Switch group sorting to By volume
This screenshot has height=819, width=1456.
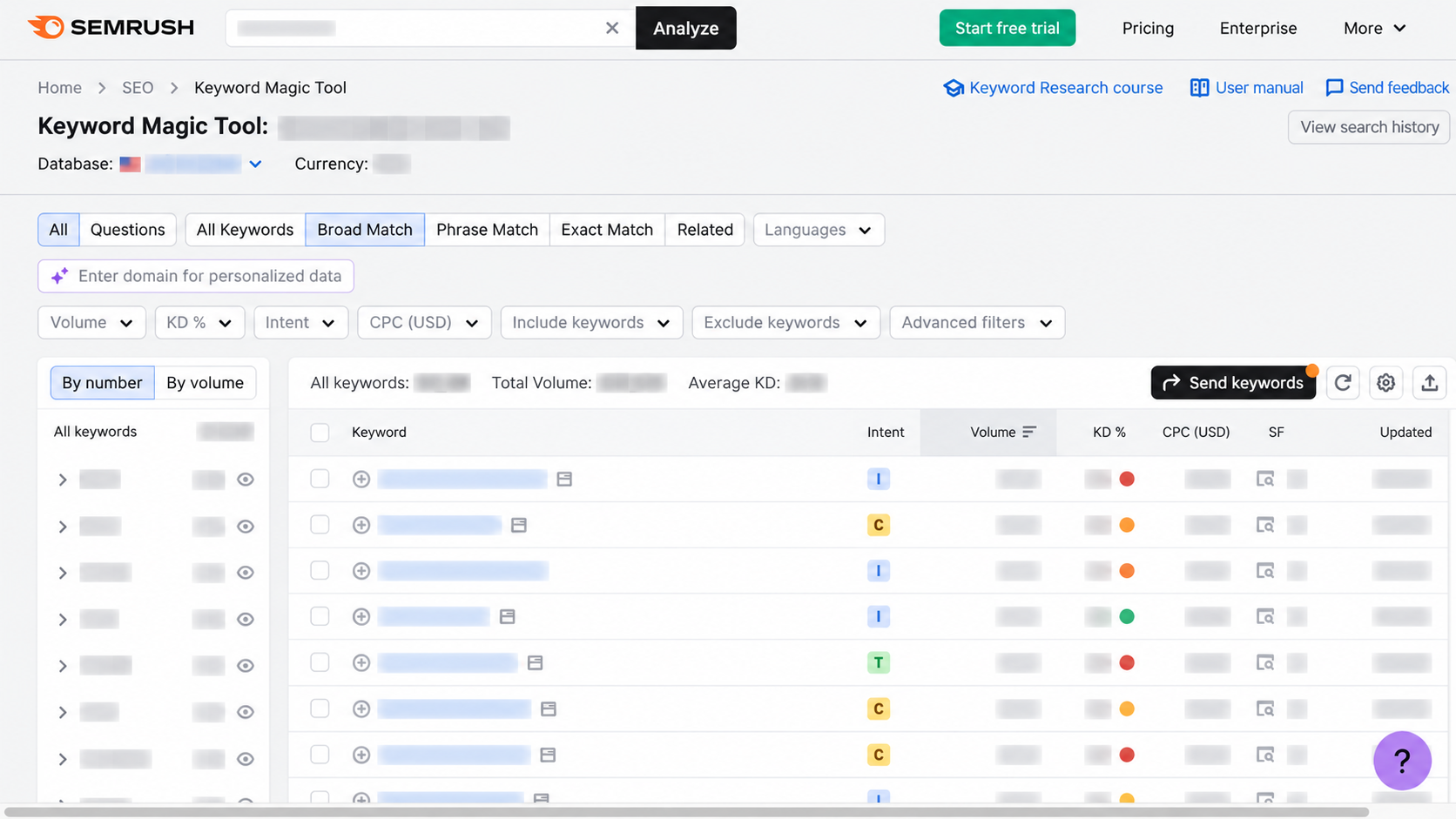click(205, 383)
